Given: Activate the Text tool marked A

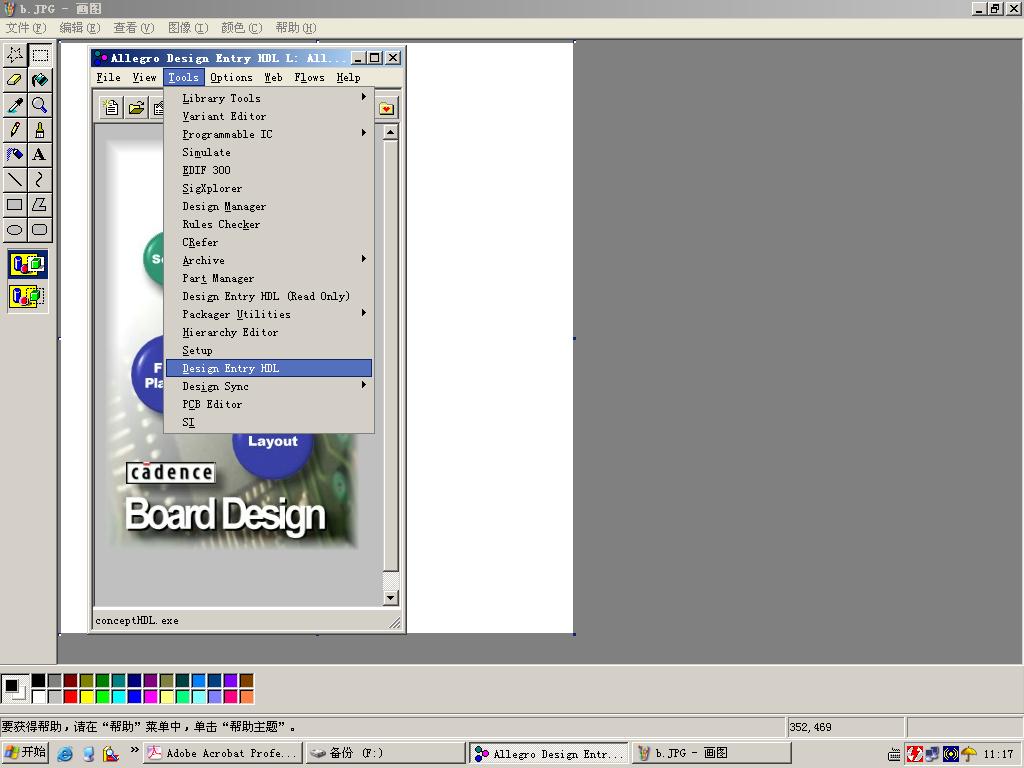Looking at the screenshot, I should click(40, 155).
